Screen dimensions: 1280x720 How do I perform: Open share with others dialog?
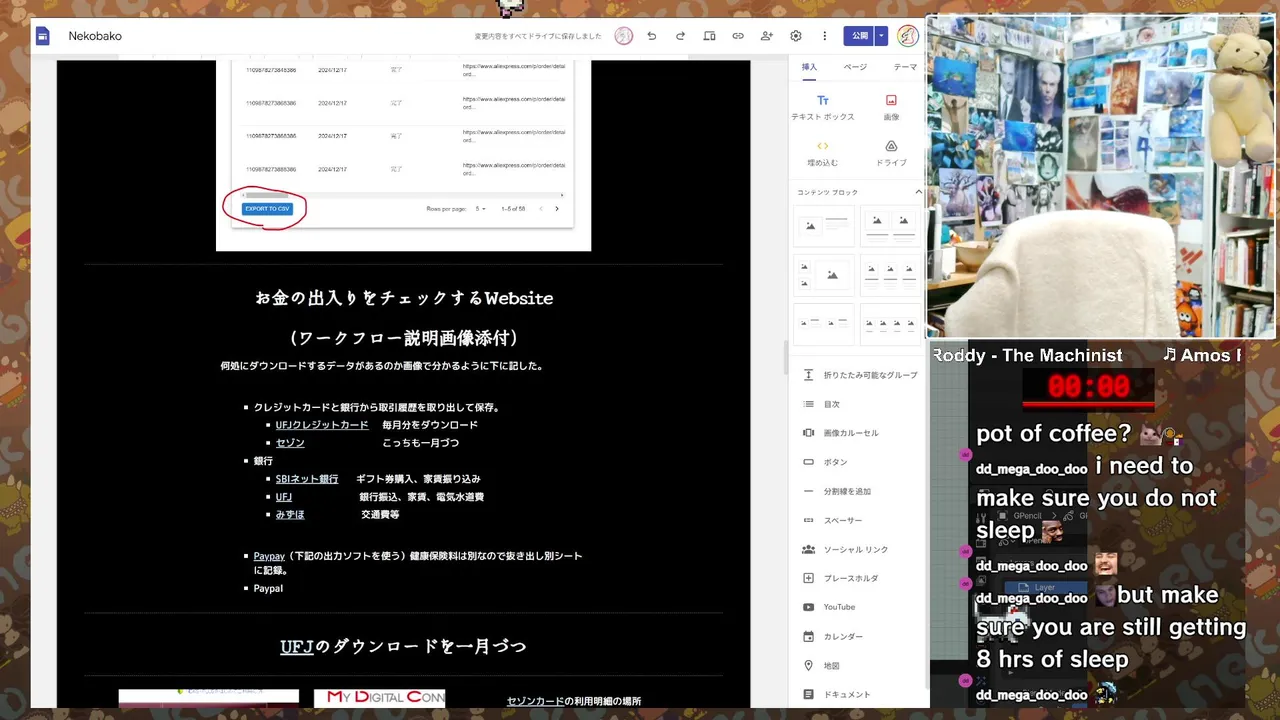click(767, 36)
